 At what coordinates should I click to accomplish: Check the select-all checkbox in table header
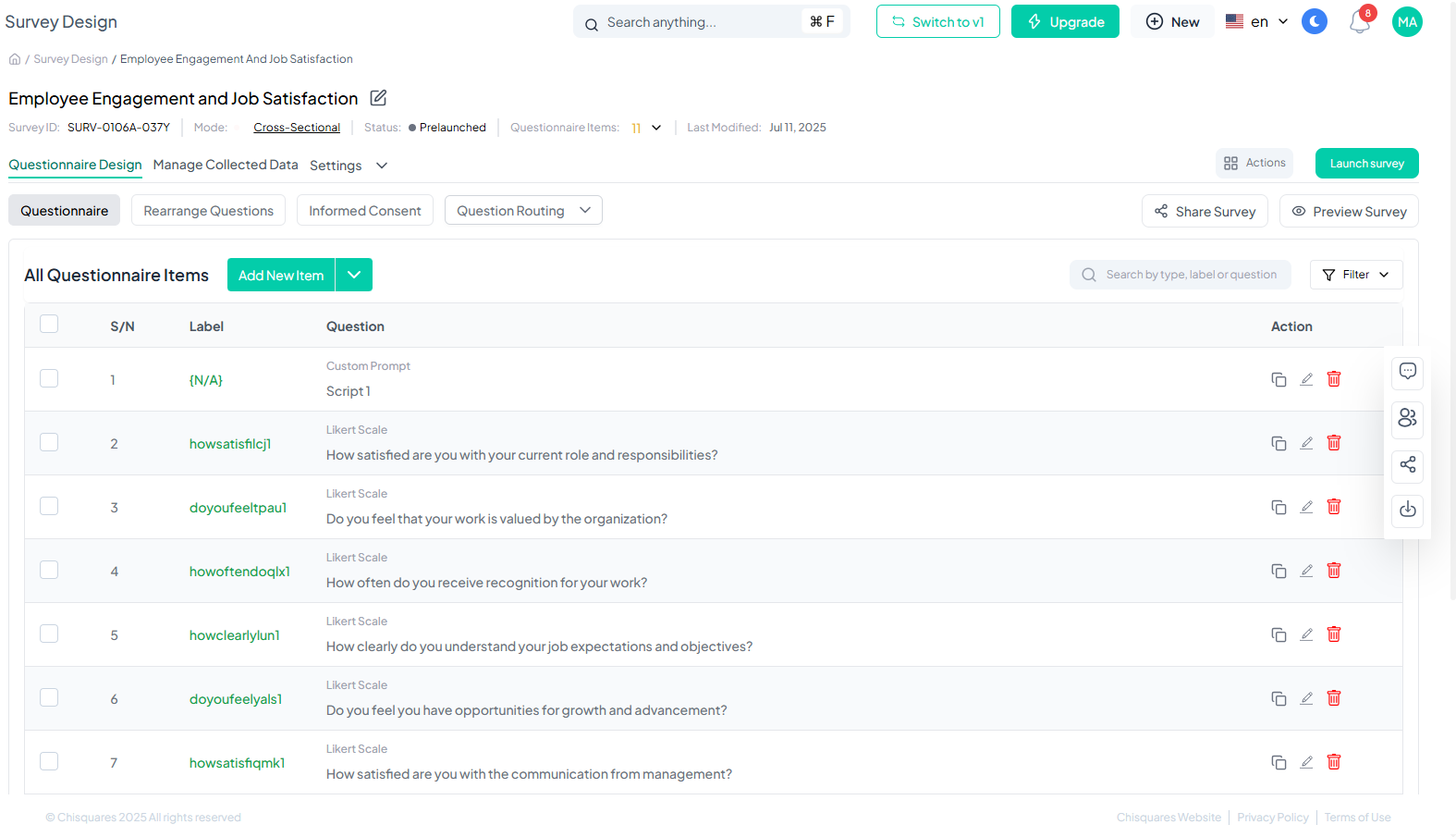coord(49,325)
